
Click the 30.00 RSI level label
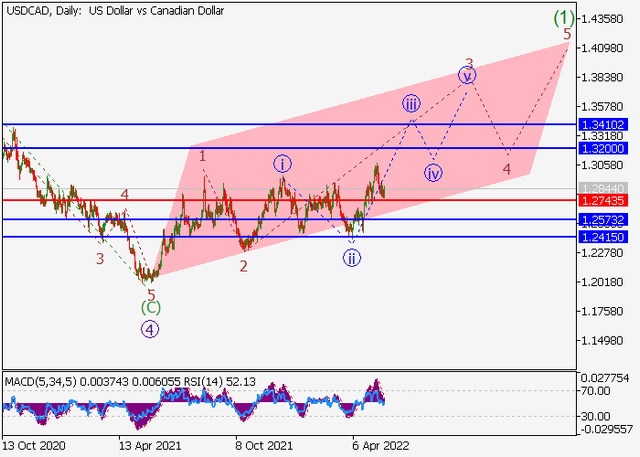(596, 417)
